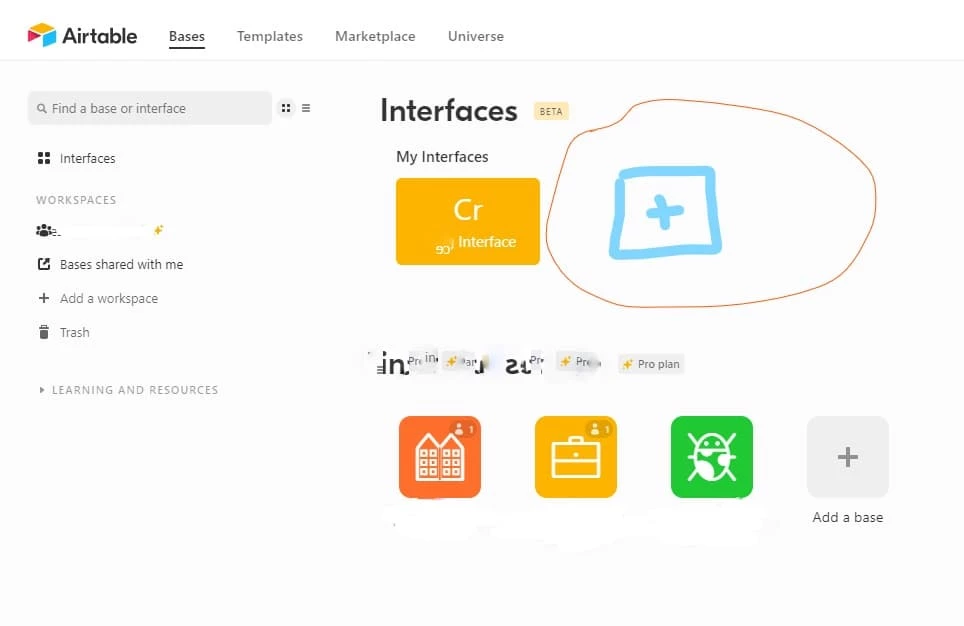Click the Pro plan badge
Viewport: 964px width, 626px height.
click(x=652, y=364)
